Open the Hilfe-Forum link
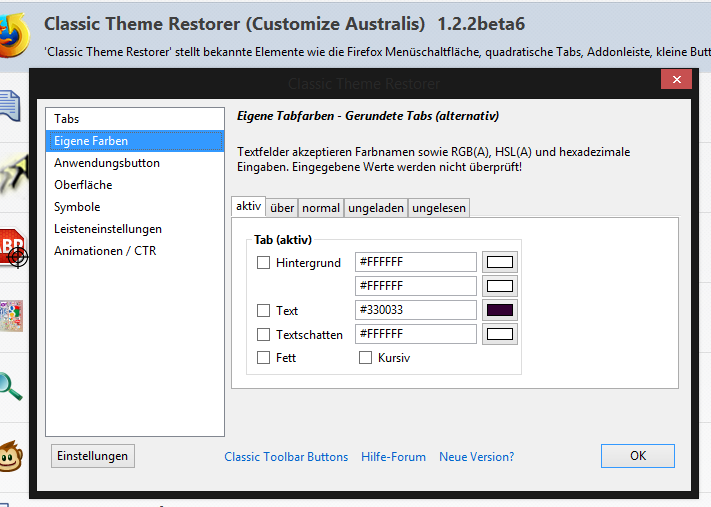Screen dimensions: 711x507 click(x=394, y=457)
